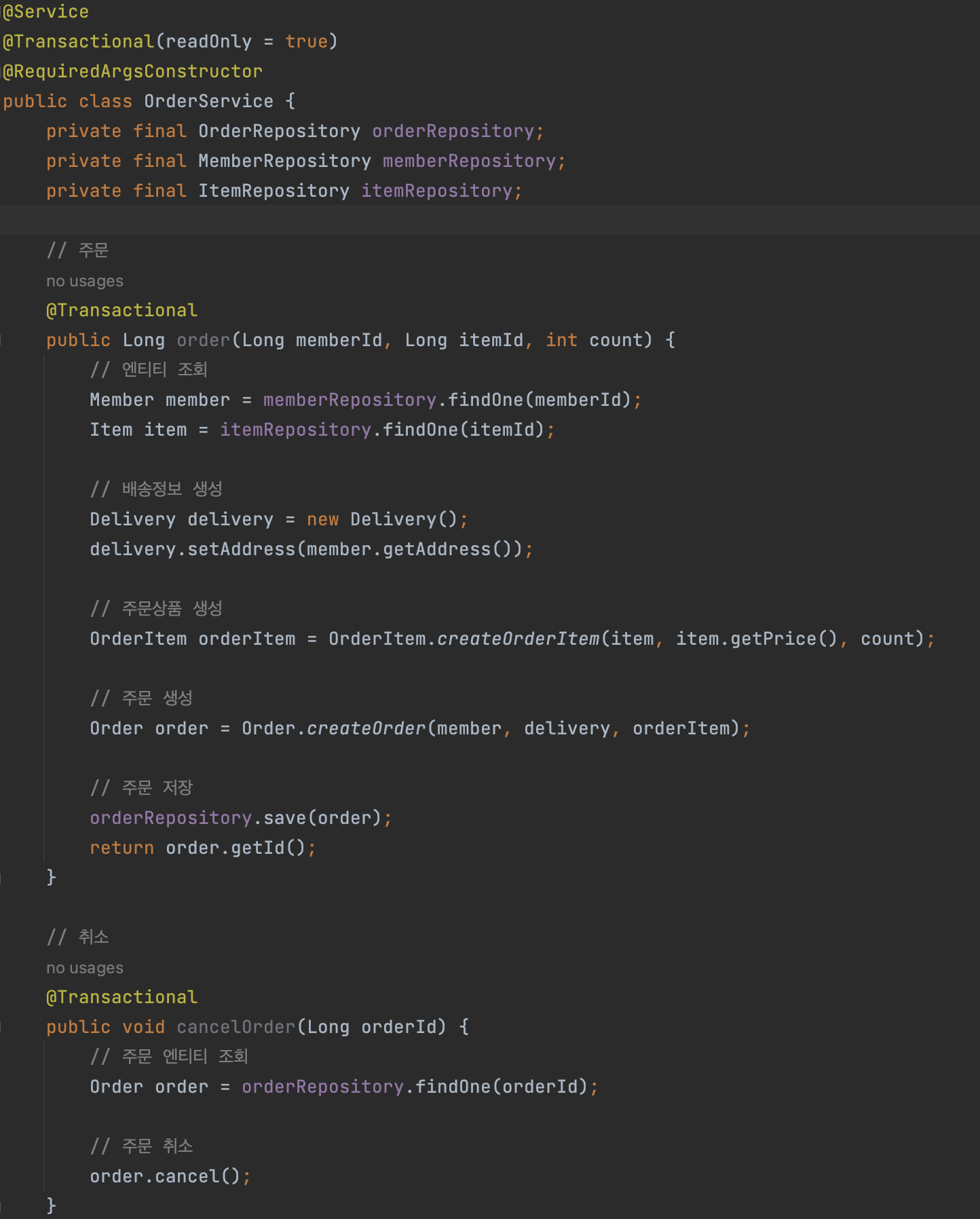The height and width of the screenshot is (1219, 980).
Task: Click the readOnly attribute in the class-level @Transactional
Action: 208,41
